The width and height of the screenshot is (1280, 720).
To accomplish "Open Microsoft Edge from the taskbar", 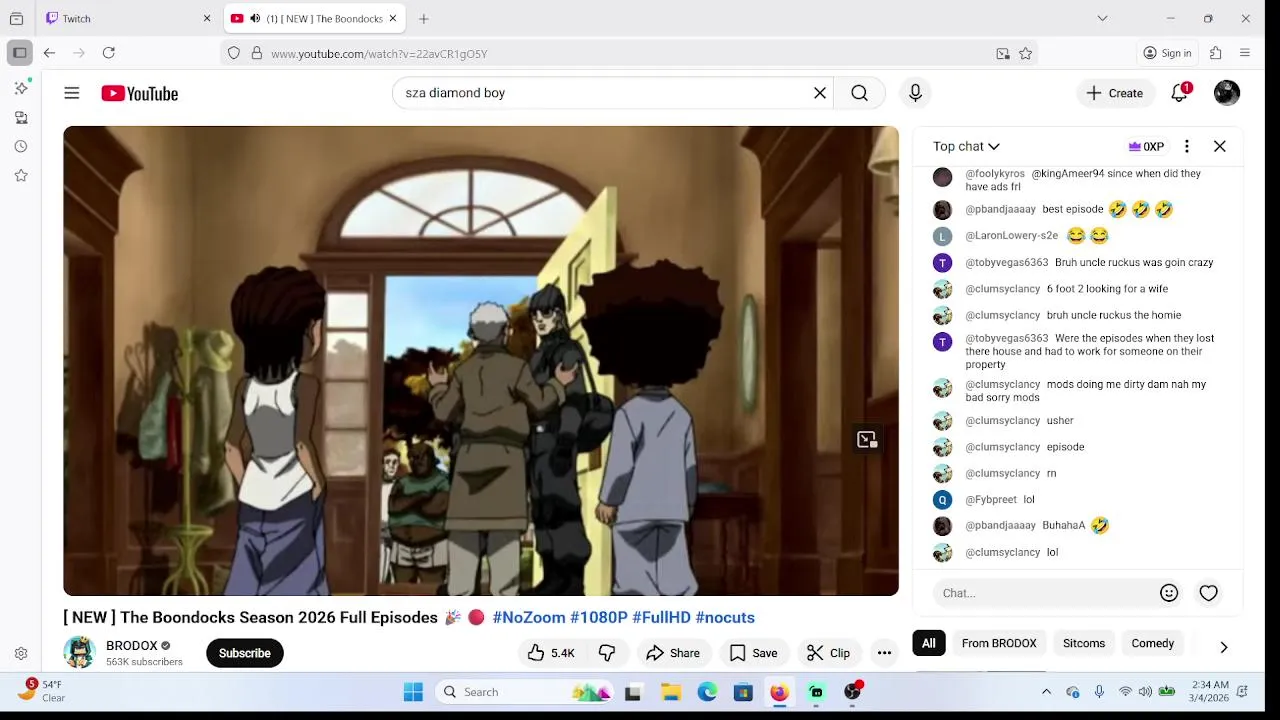I will pos(707,692).
